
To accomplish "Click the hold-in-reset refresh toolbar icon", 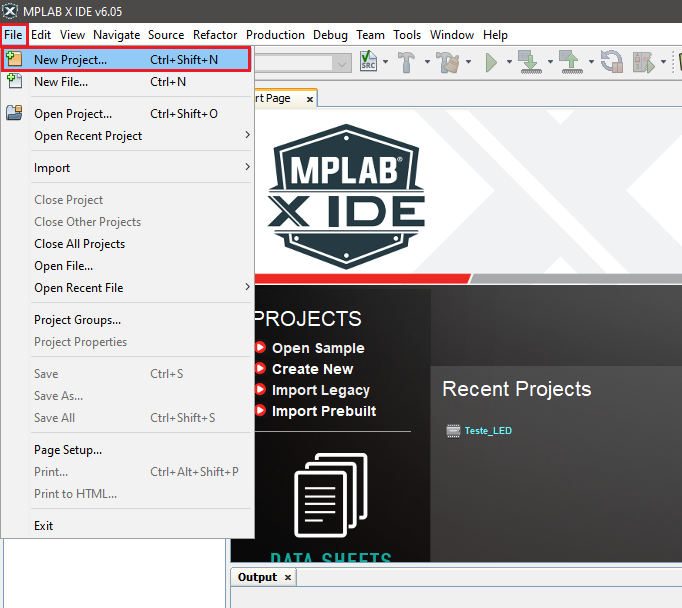I will [612, 62].
